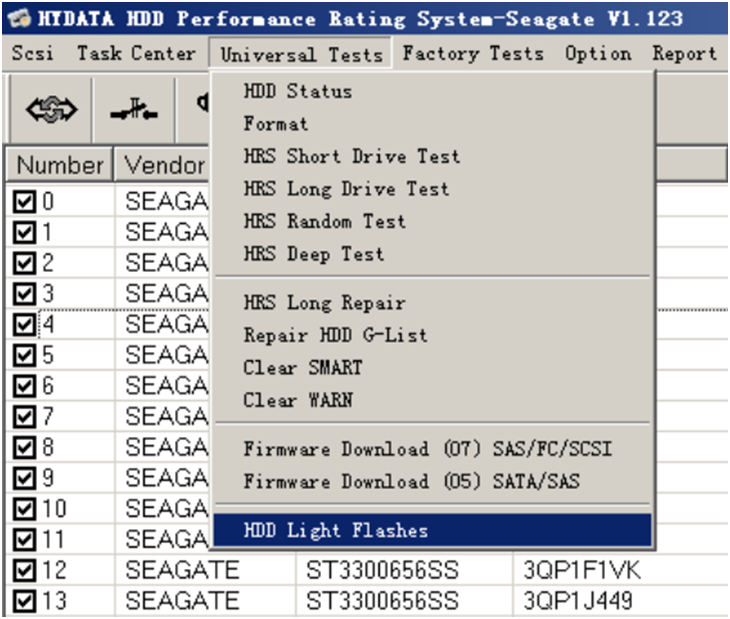
Task: Toggle drive 11 checkbox
Action: coord(24,539)
